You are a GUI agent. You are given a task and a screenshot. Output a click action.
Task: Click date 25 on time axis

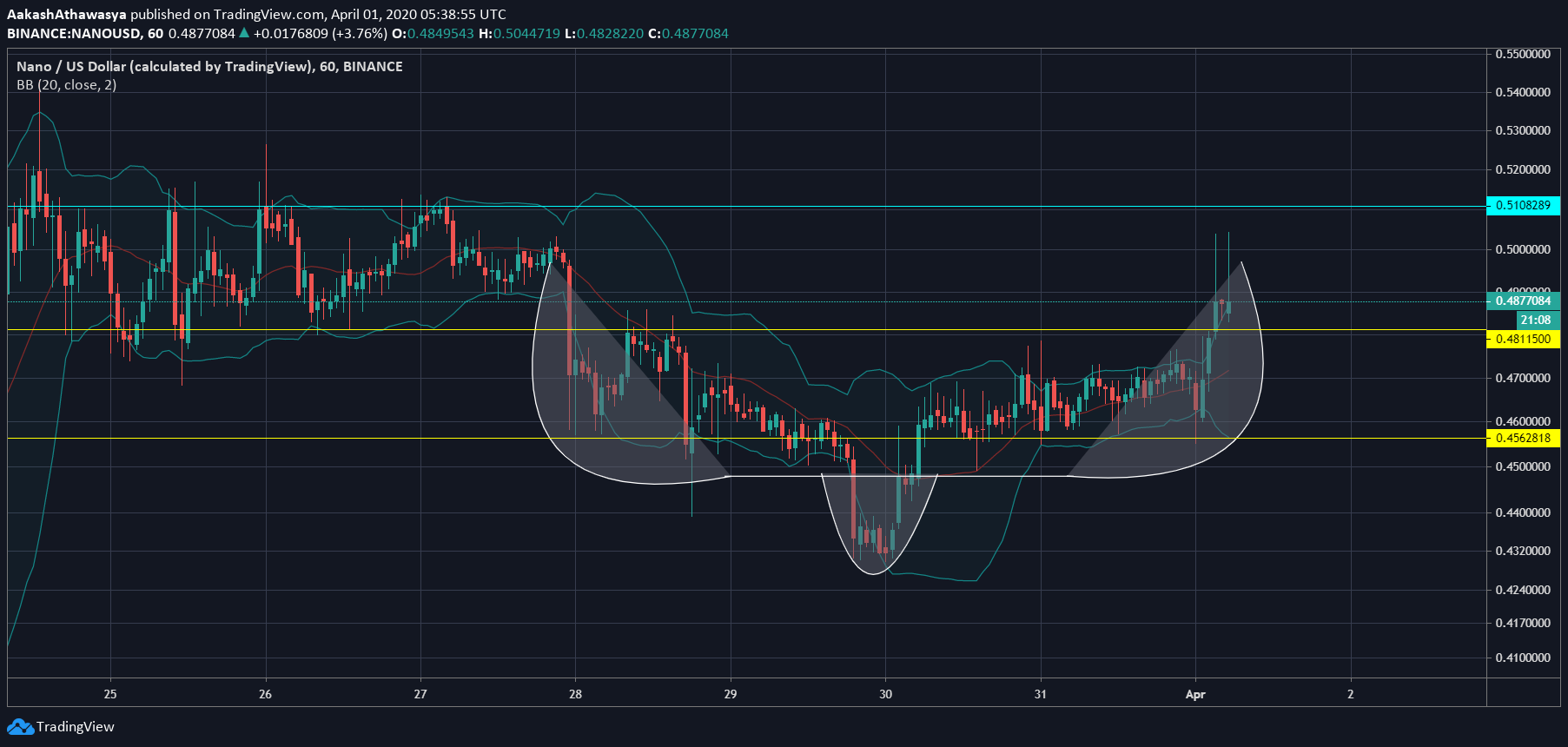click(x=110, y=694)
